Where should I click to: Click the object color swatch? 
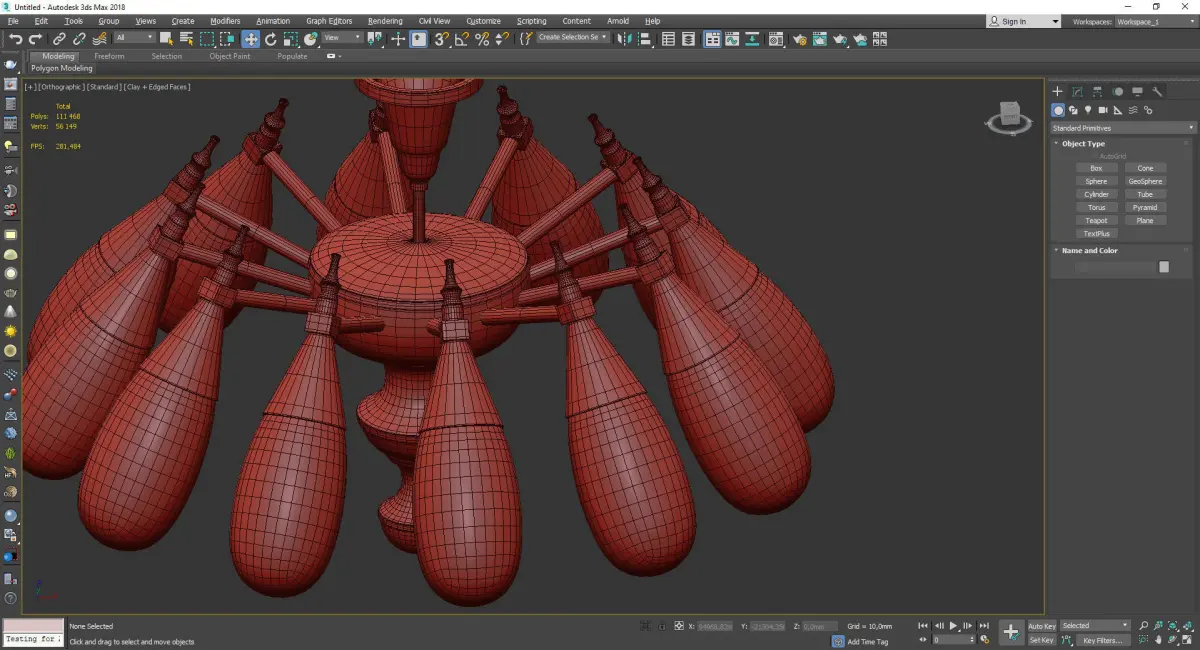[x=1164, y=267]
